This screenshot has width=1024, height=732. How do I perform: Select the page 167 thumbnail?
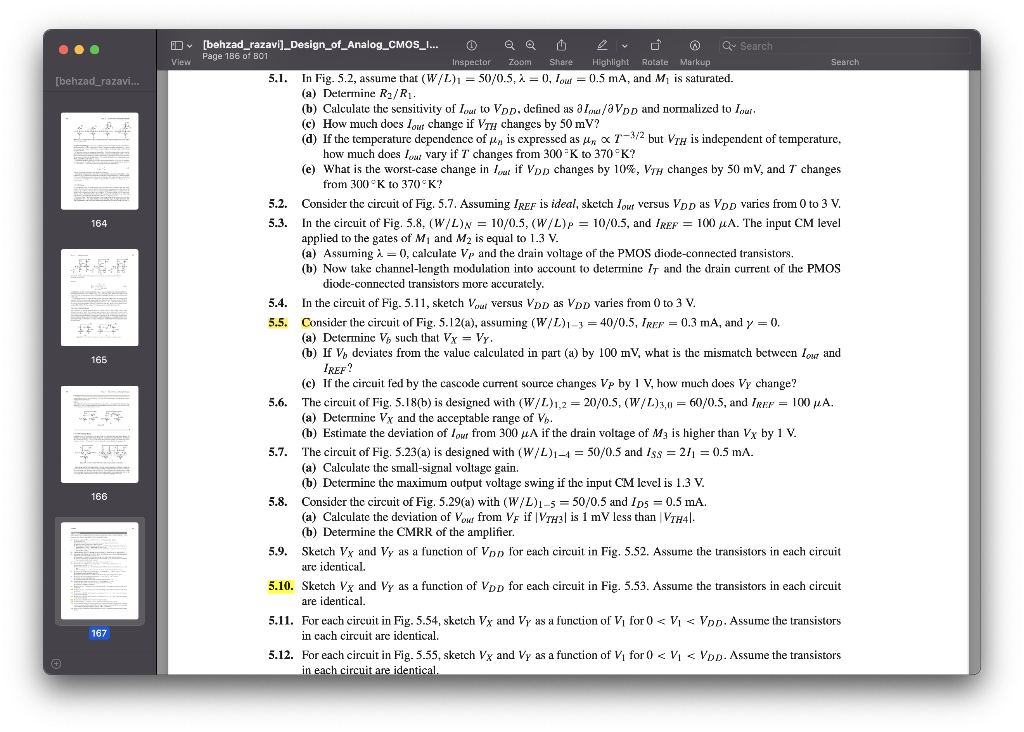click(99, 571)
